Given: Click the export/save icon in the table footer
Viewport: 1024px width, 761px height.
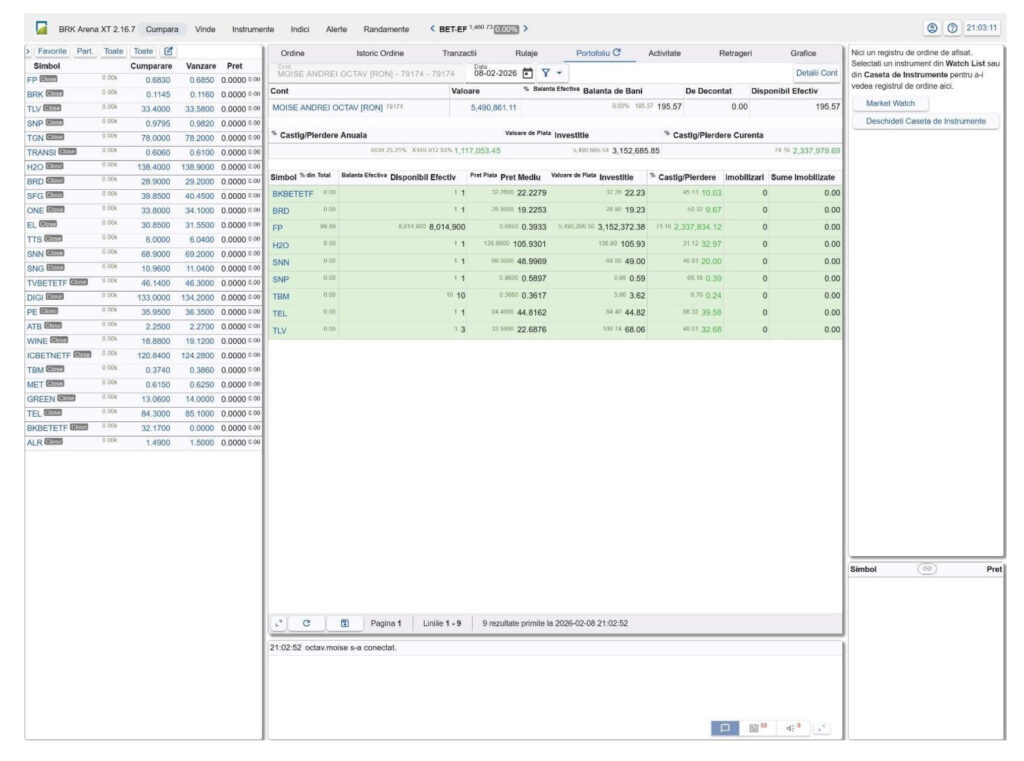Looking at the screenshot, I should coord(344,623).
